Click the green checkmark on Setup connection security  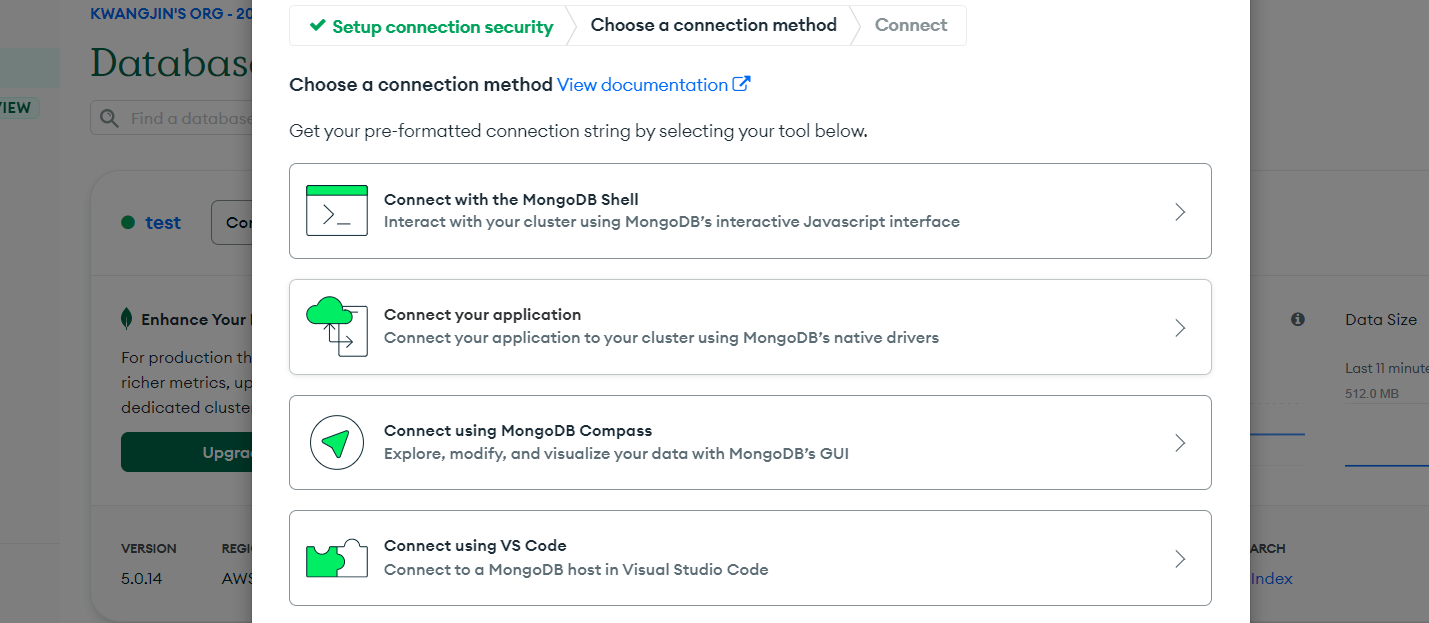tap(318, 26)
